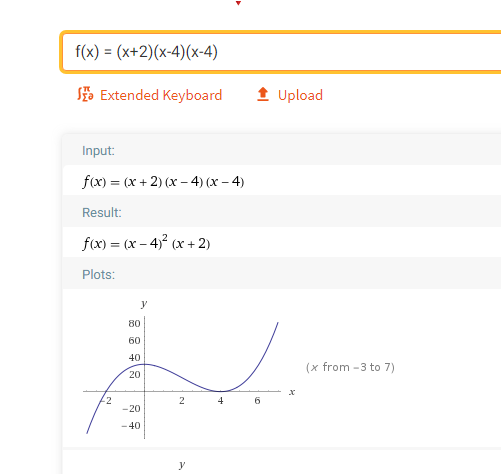Screen dimensions: 502x475
Task: Click the 80 tick label on y axis
Action: coord(134,323)
